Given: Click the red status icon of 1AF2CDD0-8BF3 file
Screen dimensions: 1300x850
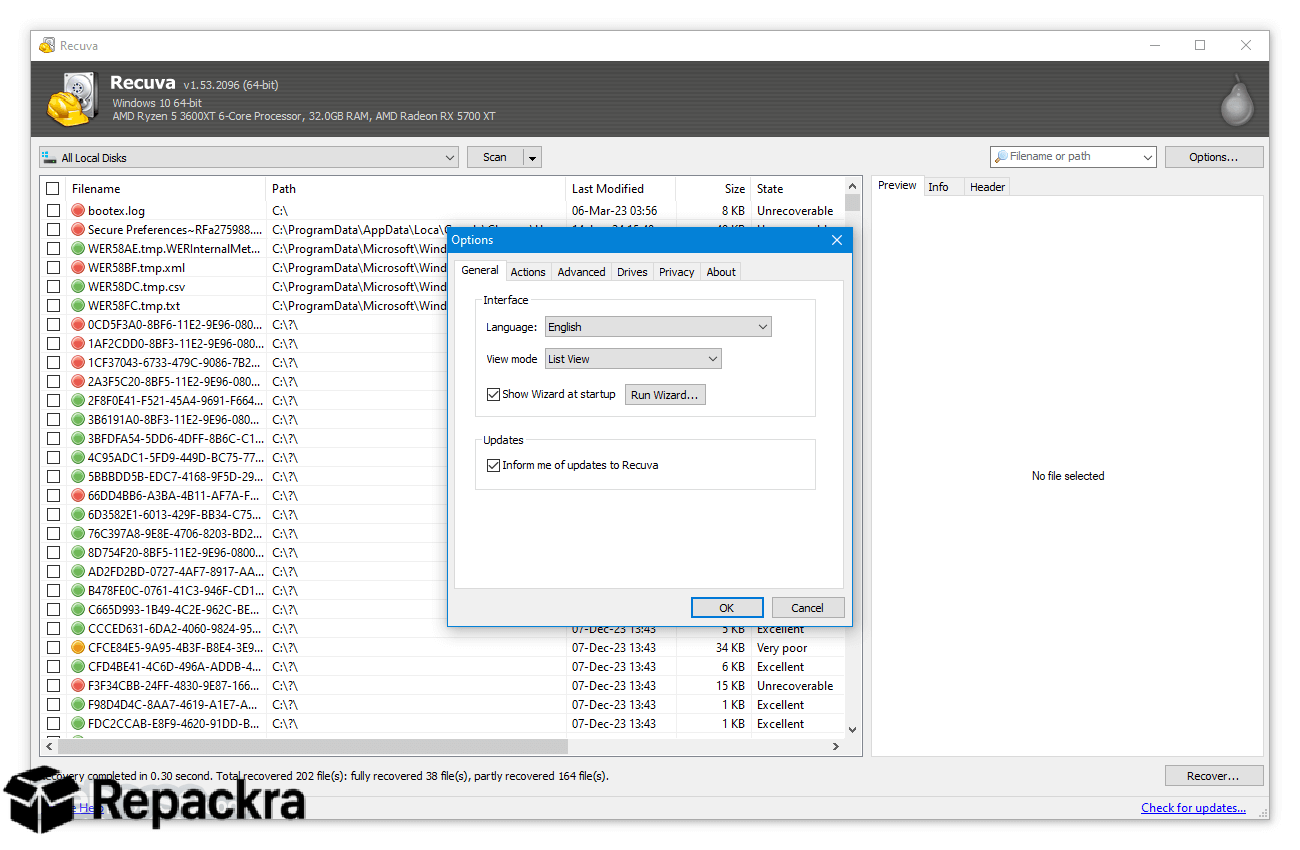Looking at the screenshot, I should (78, 344).
